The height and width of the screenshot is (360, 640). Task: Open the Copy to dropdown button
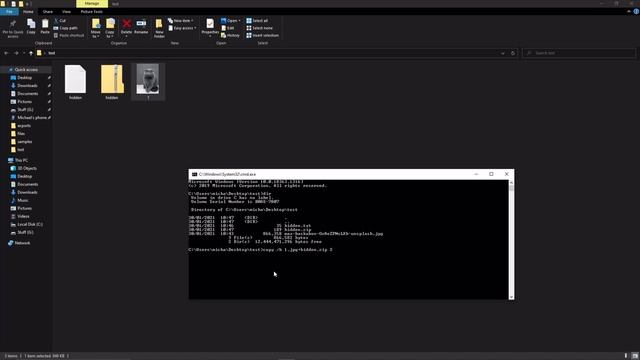(x=110, y=29)
